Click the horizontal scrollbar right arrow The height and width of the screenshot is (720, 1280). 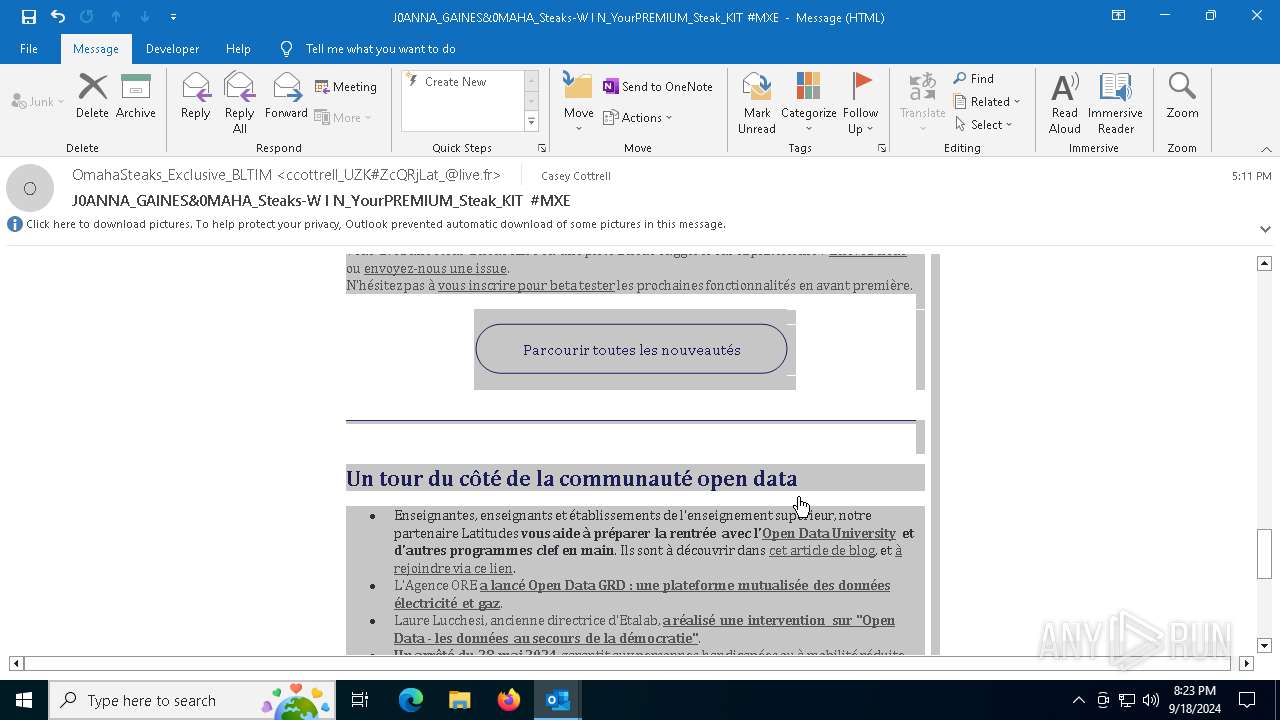1246,663
